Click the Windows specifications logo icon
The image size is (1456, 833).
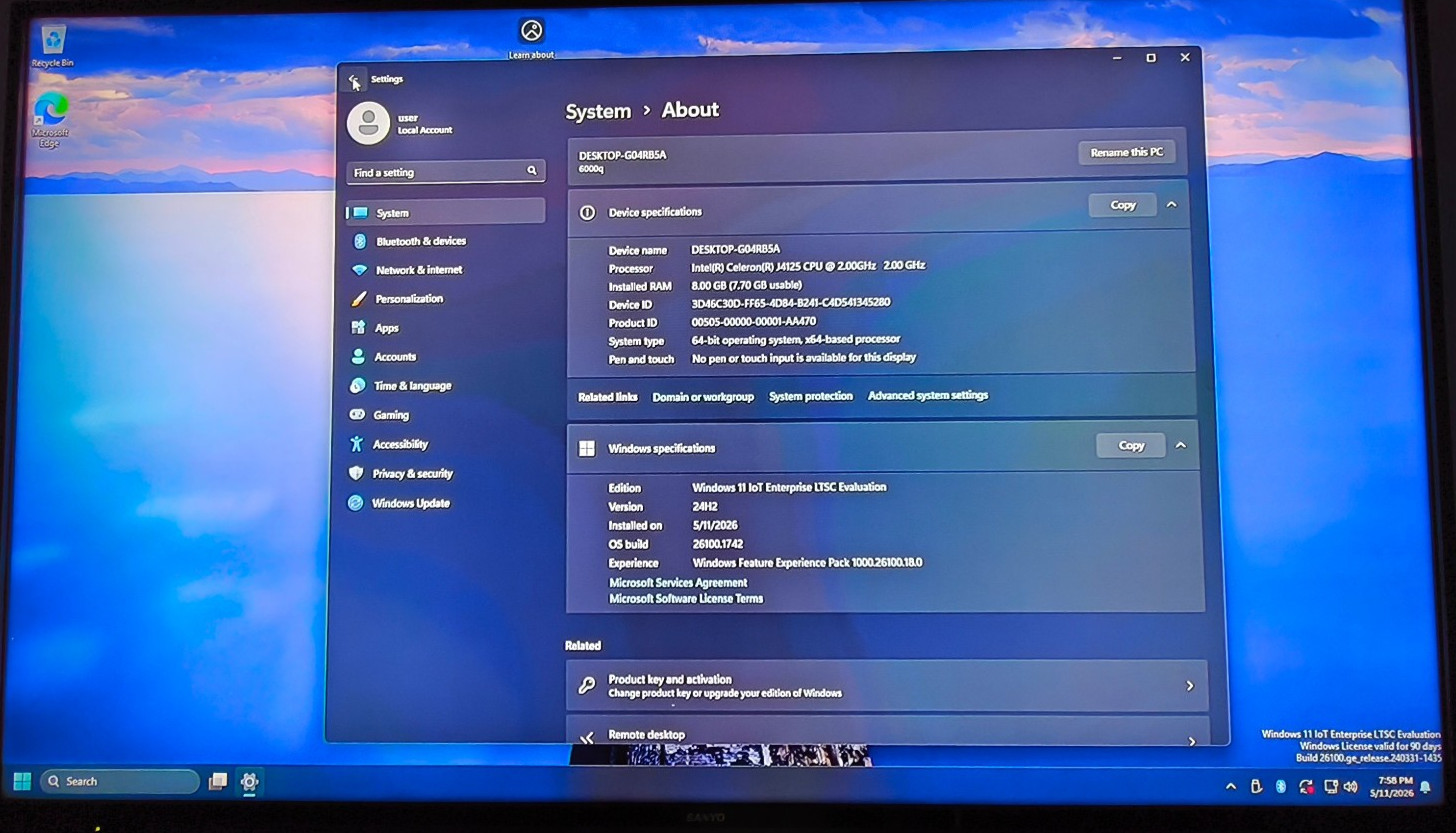pos(587,449)
